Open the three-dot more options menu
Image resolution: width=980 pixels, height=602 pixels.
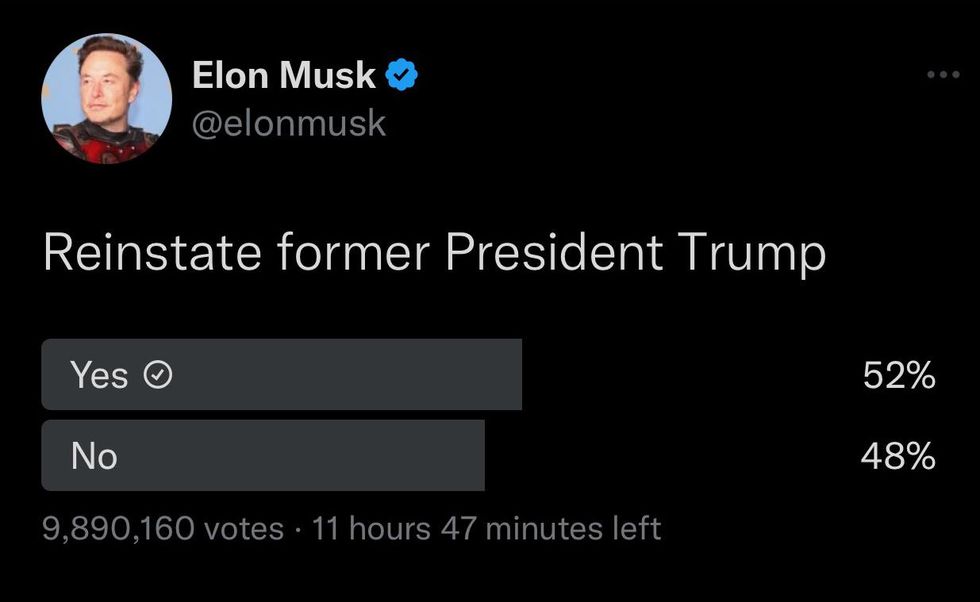coord(942,75)
